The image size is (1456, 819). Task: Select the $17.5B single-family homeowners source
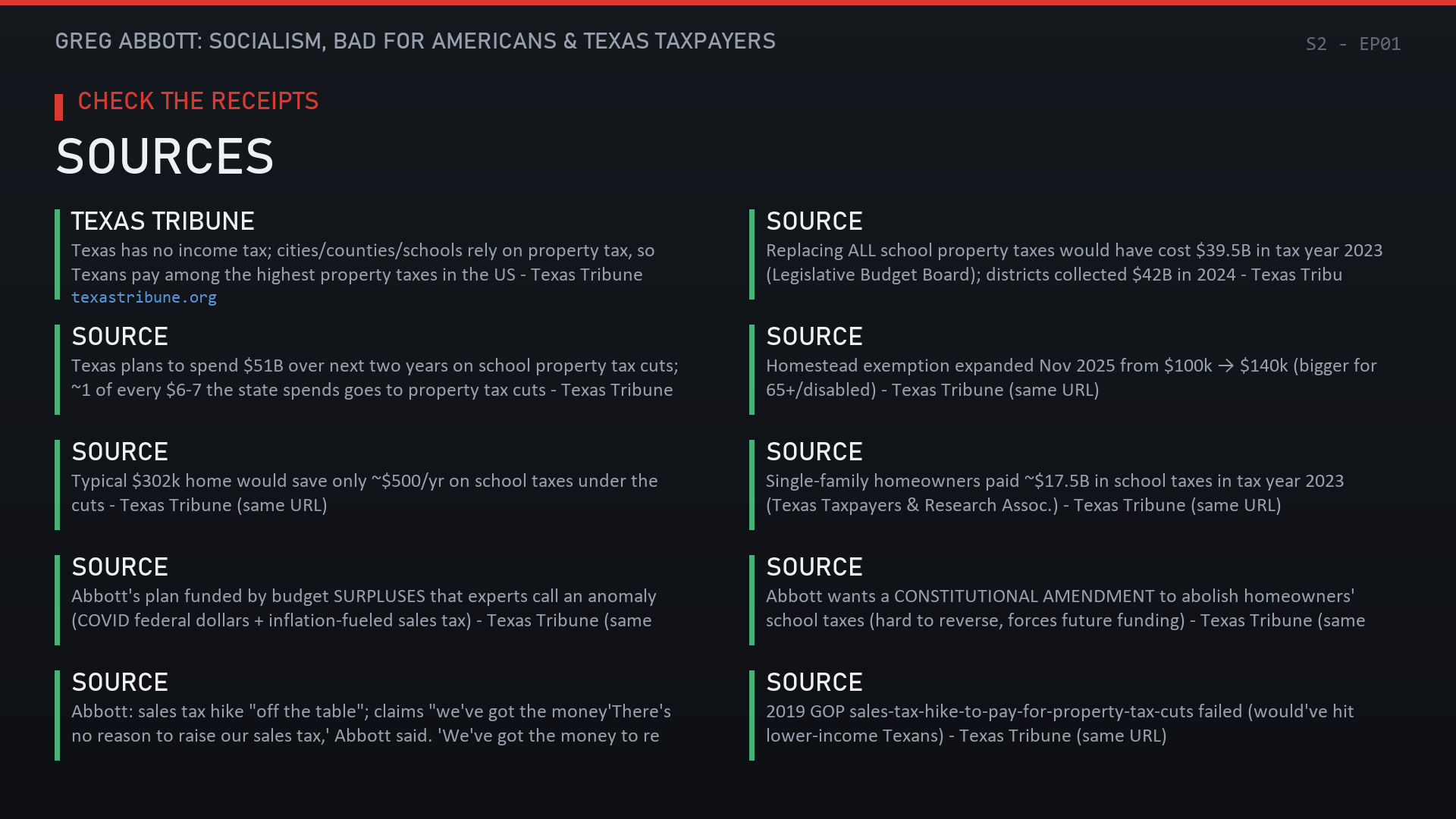pyautogui.click(x=1069, y=485)
